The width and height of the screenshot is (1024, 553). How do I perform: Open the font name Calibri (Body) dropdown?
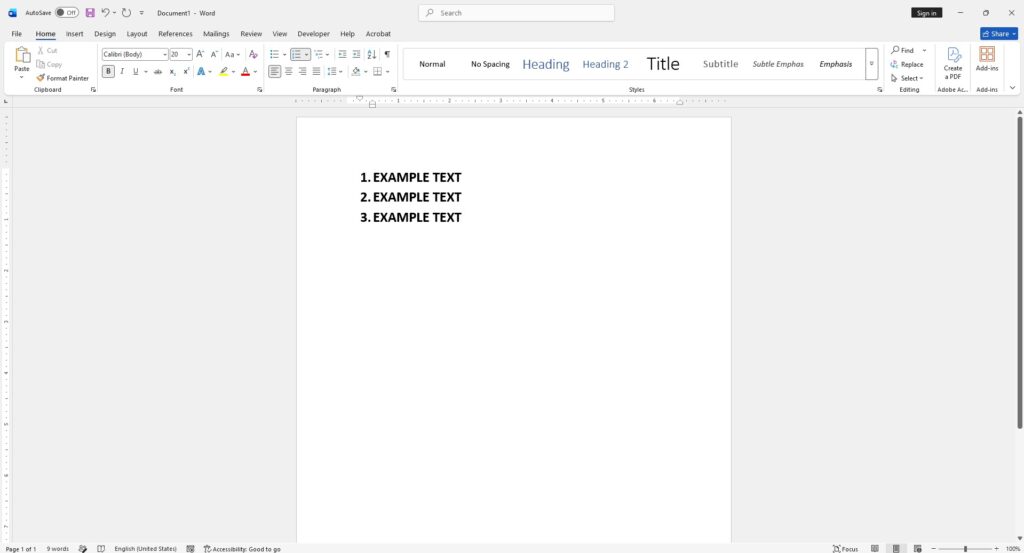pyautogui.click(x=165, y=55)
